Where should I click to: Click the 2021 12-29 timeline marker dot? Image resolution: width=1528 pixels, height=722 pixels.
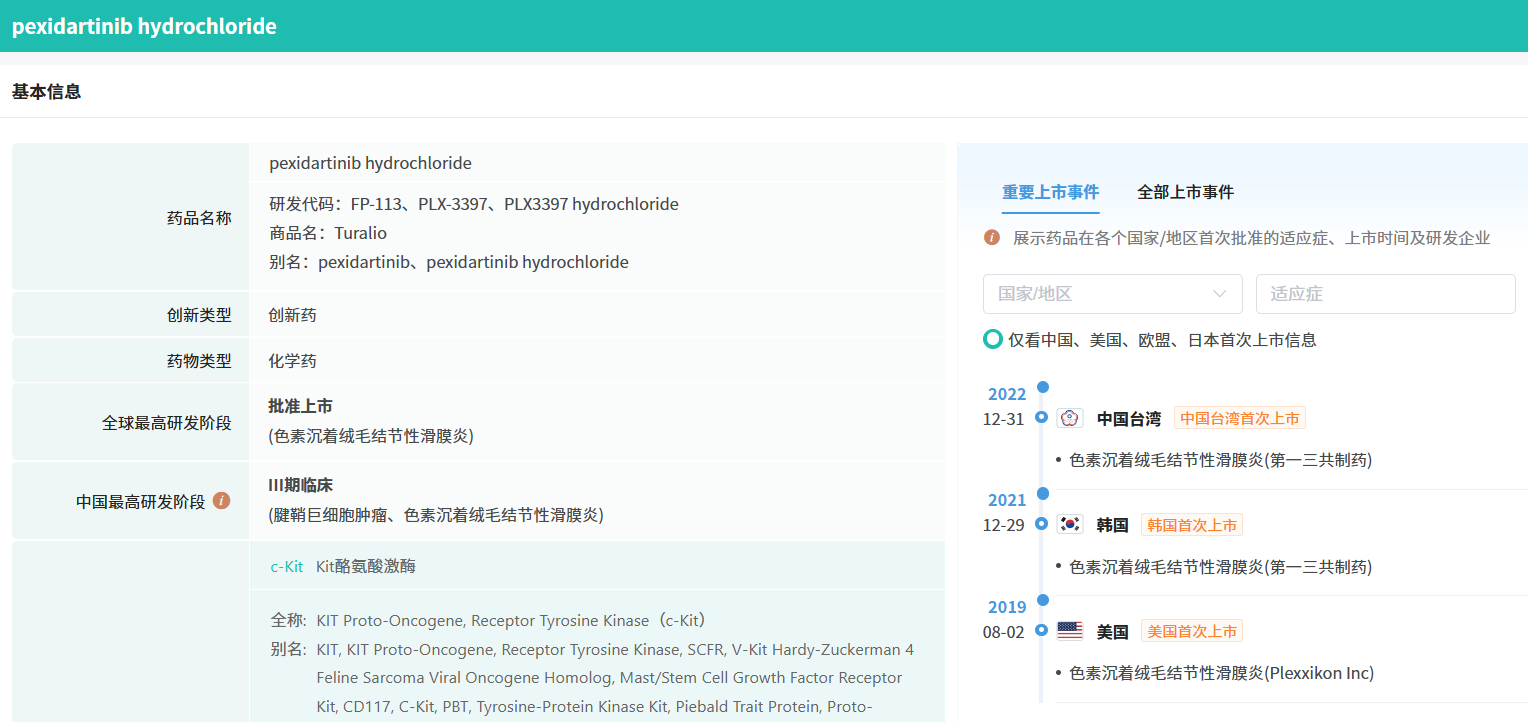coord(1042,524)
